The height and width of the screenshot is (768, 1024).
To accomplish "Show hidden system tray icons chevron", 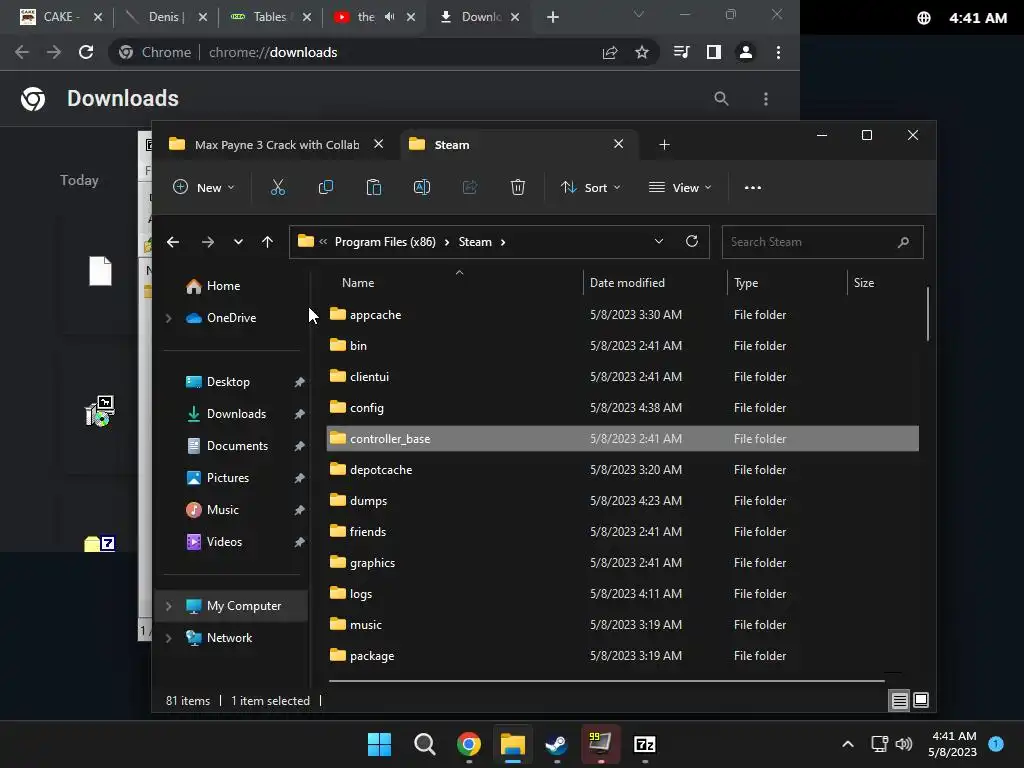I will click(848, 744).
